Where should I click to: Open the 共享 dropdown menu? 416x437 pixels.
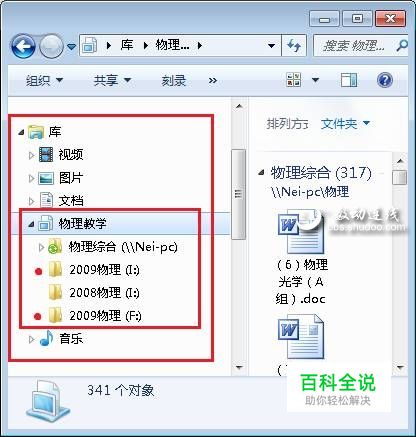[x=112, y=80]
